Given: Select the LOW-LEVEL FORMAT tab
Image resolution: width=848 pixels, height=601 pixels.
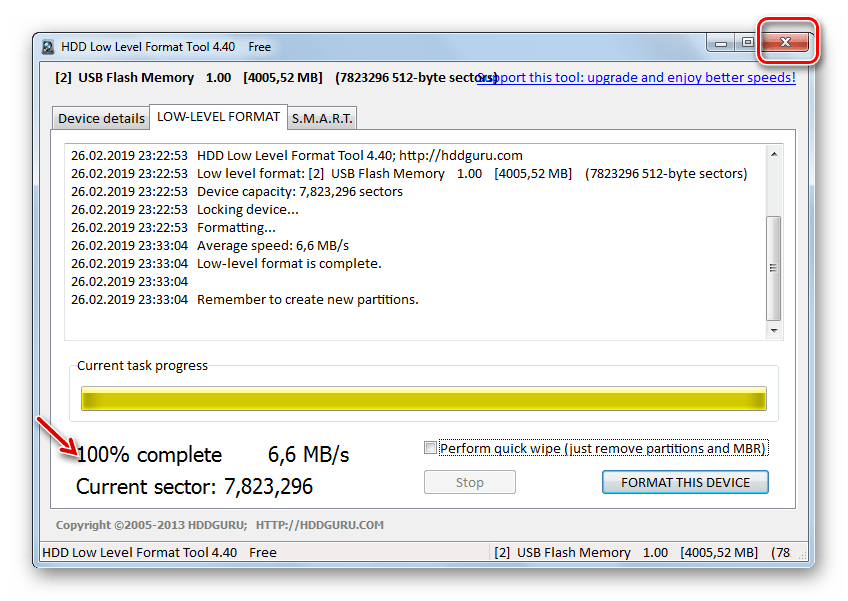Looking at the screenshot, I should tap(218, 117).
